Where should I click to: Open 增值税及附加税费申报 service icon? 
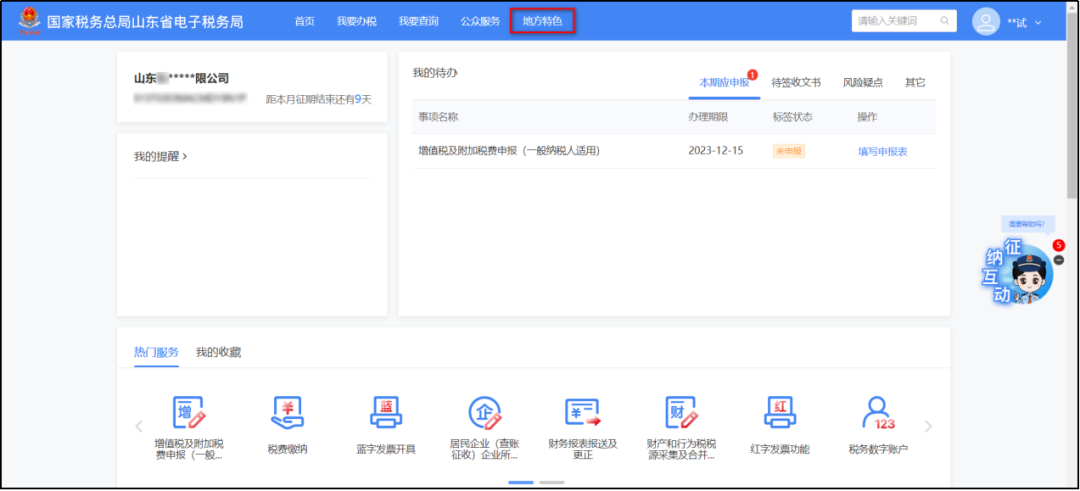pyautogui.click(x=189, y=413)
